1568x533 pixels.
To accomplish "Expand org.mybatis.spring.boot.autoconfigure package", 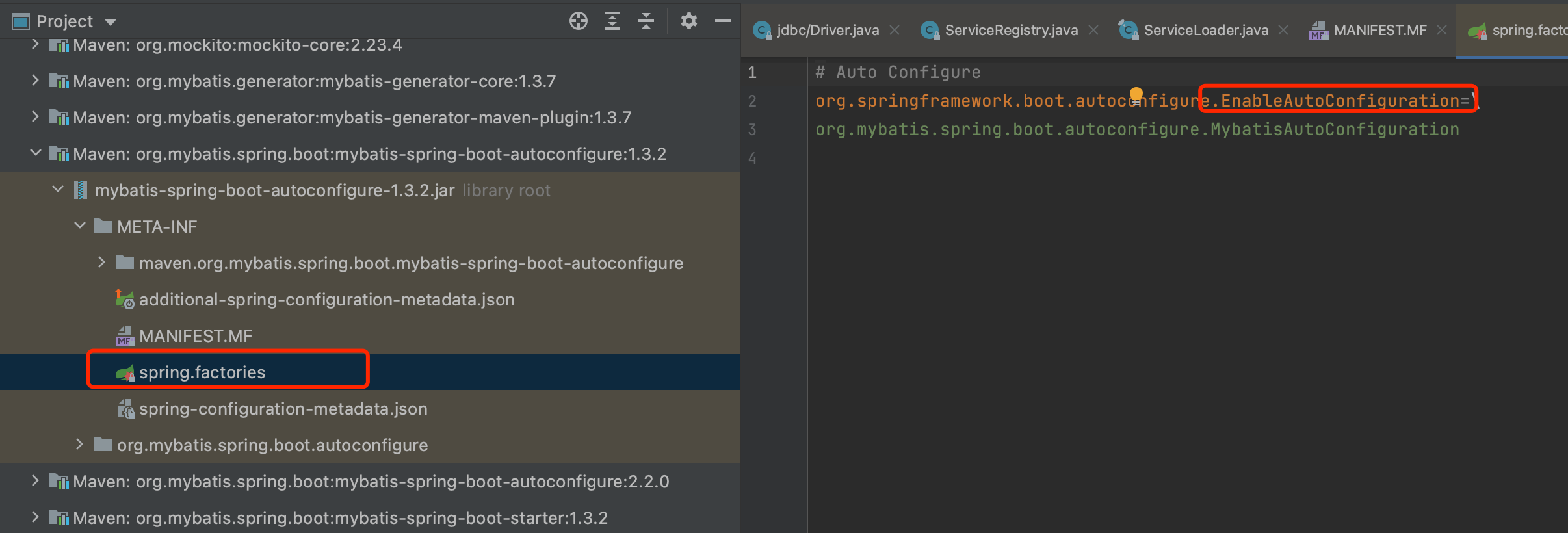I will [79, 445].
